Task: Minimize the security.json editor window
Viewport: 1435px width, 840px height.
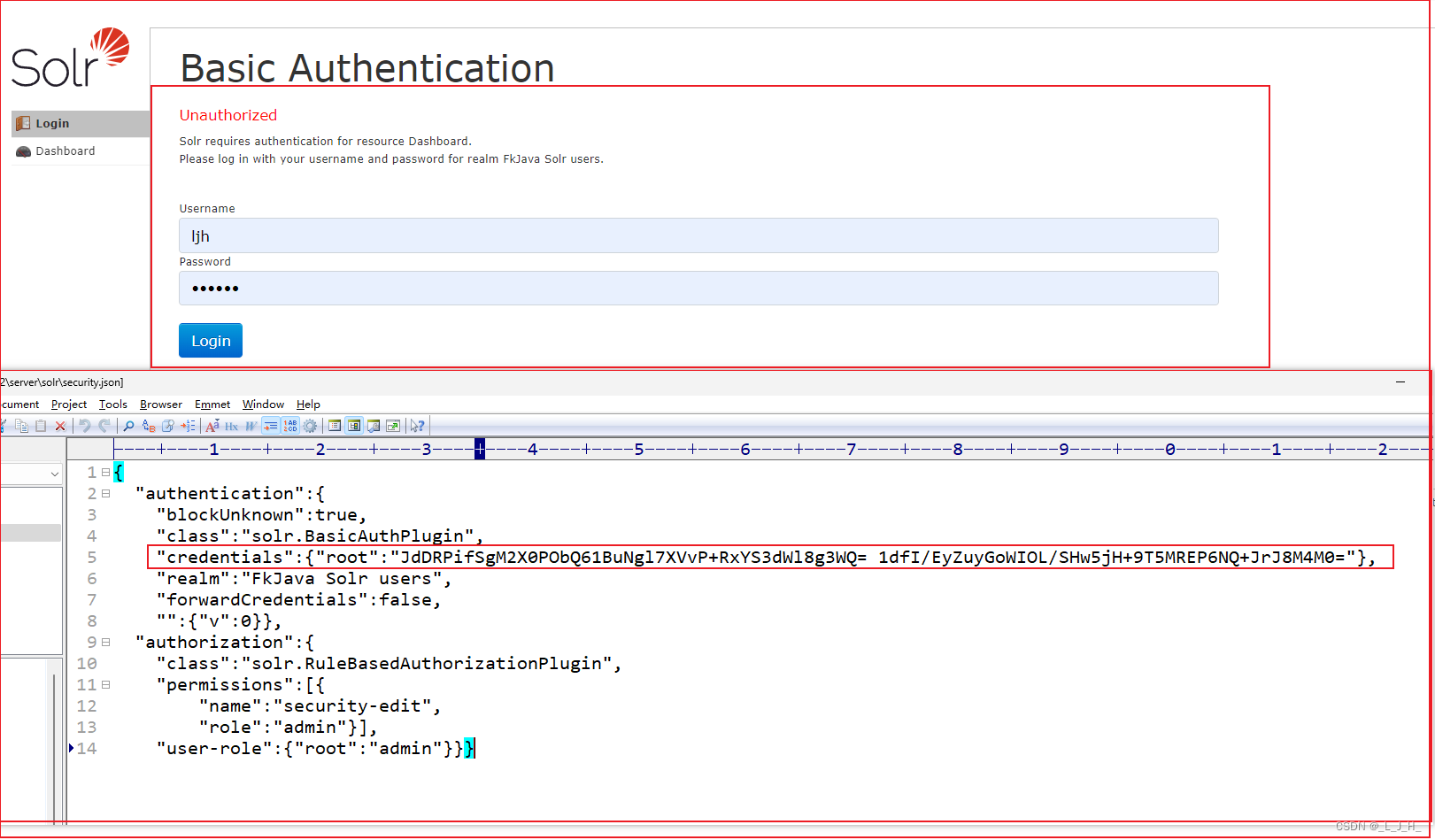Action: click(1400, 382)
